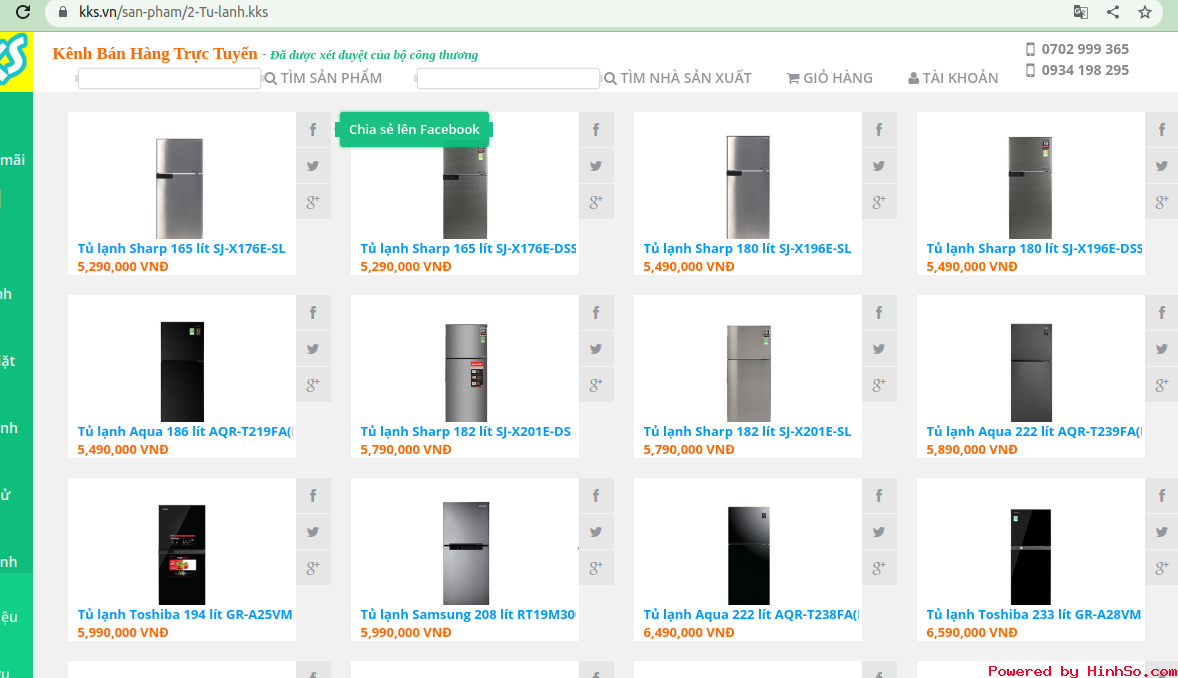Share Sharp SJ-X176E-SL on Facebook
This screenshot has width=1178, height=678.
313,130
